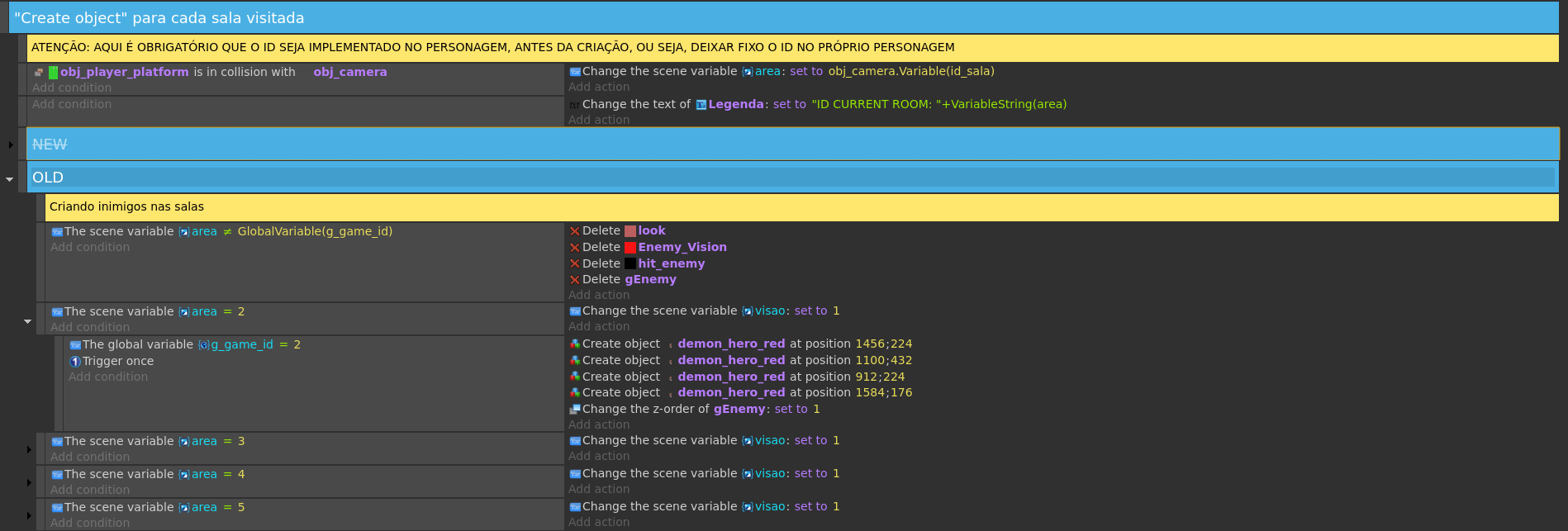1568x531 pixels.
Task: Click the variable icon of the area = 2 condition
Action: 57,312
